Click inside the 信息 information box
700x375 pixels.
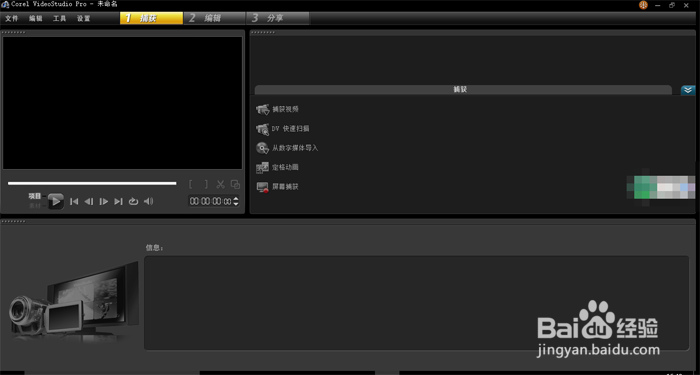[416, 303]
